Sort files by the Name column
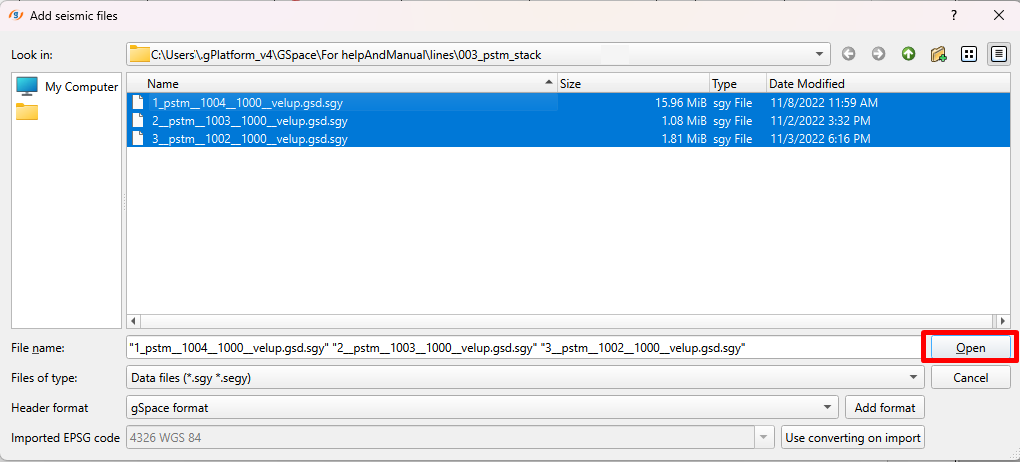 pyautogui.click(x=343, y=83)
